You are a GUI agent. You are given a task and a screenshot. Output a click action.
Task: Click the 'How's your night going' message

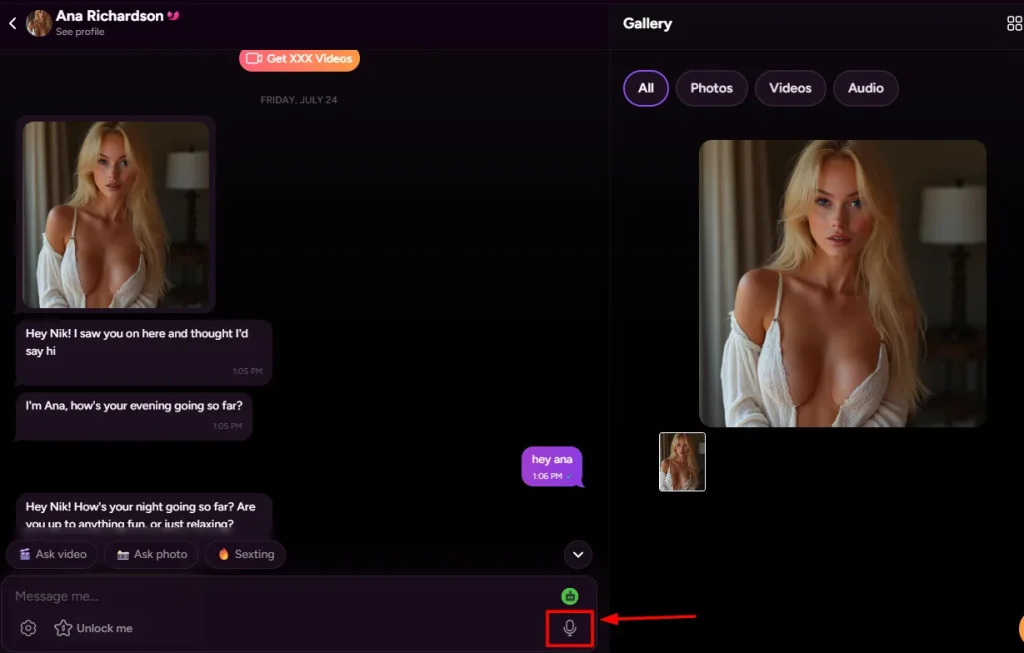point(144,514)
